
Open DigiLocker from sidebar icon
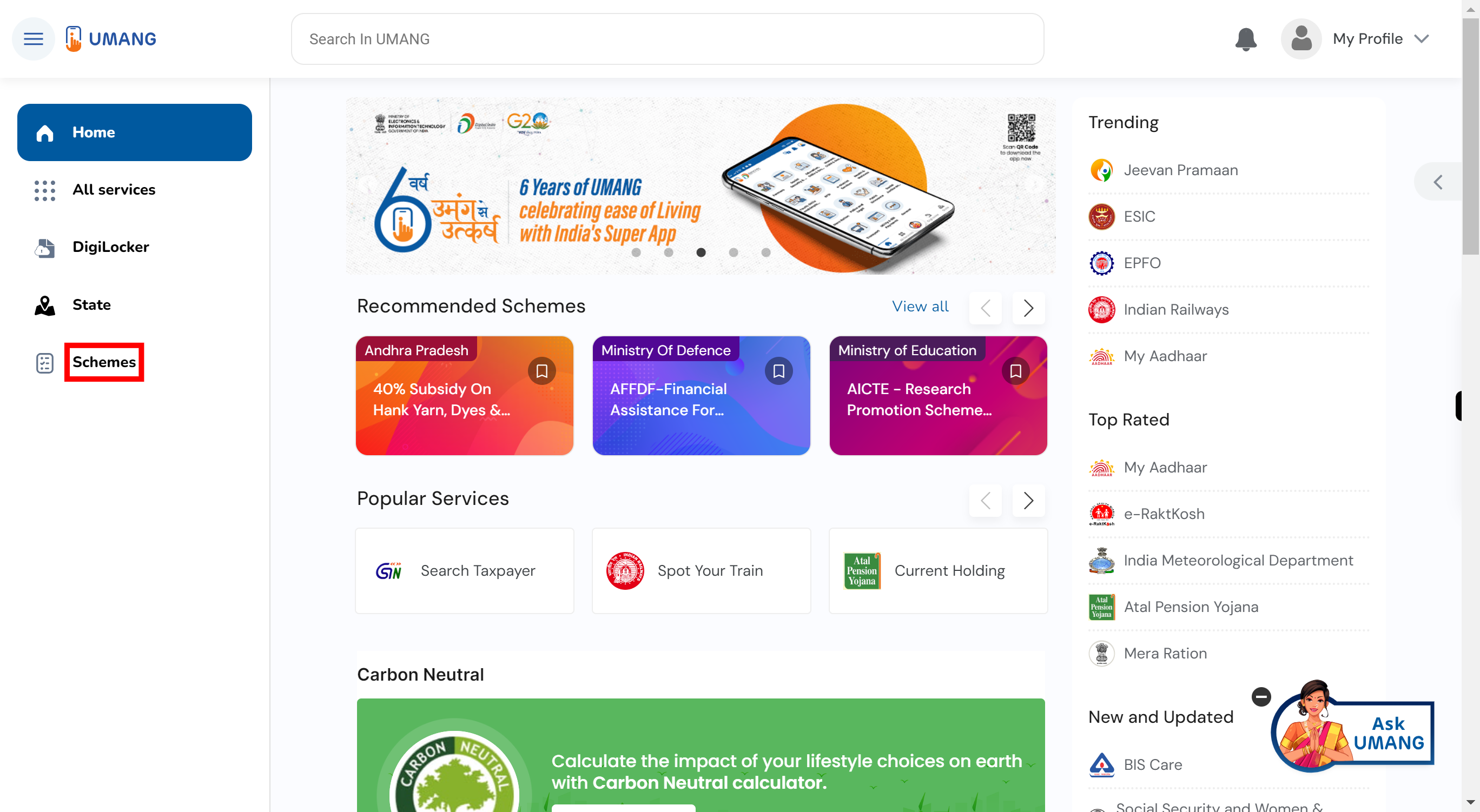pyautogui.click(x=45, y=247)
